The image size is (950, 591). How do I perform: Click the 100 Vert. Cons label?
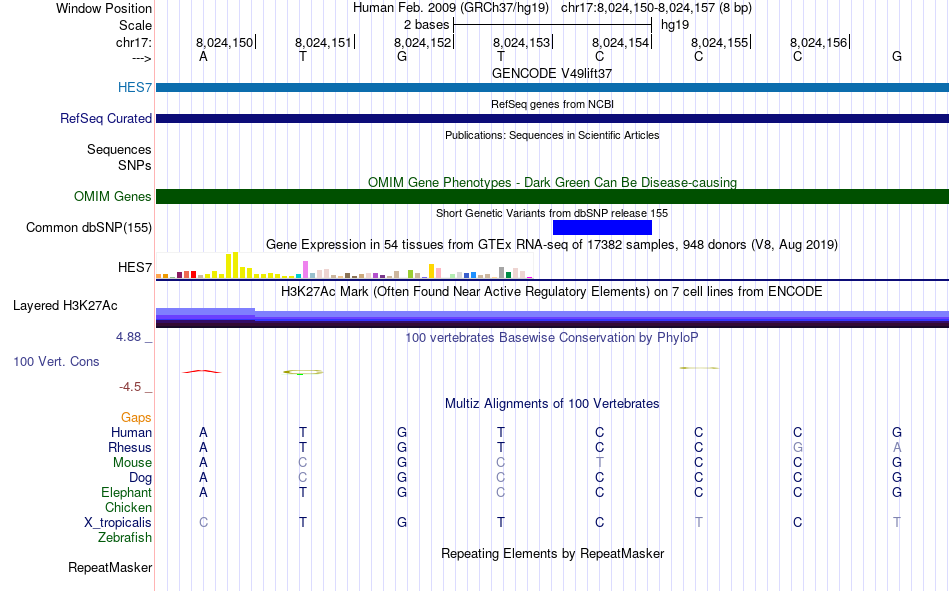[56, 361]
